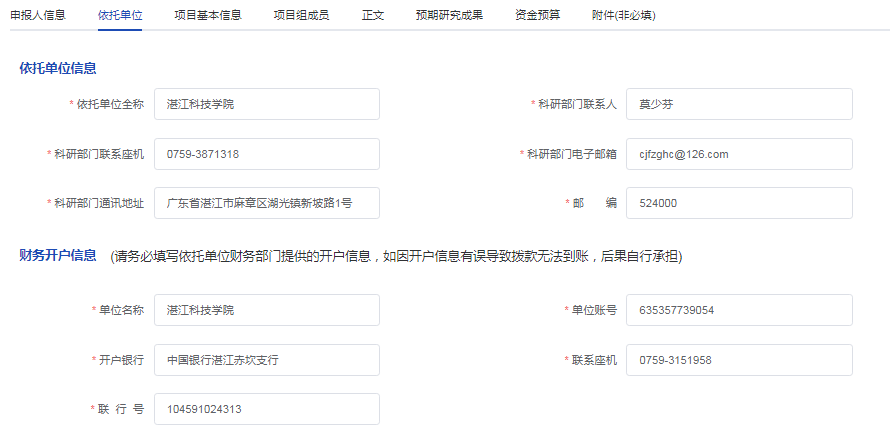Viewport: 890px width, 440px height.
Task: Click the 开户银行 label
Action: pos(121,360)
